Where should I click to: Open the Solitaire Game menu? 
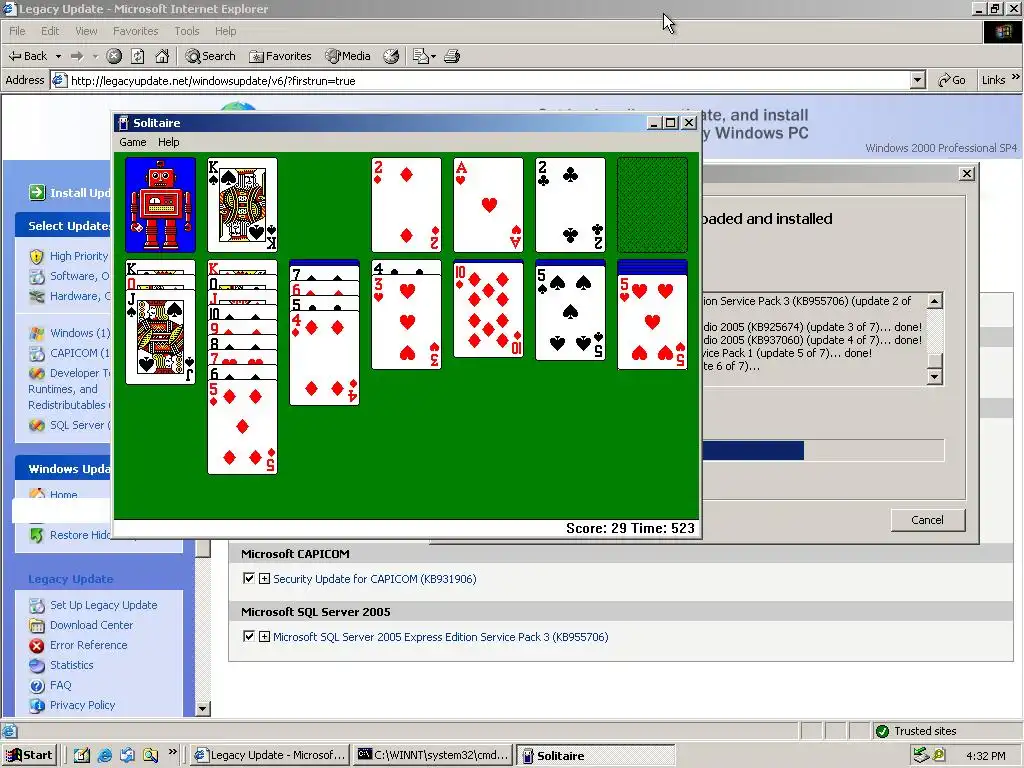[133, 142]
